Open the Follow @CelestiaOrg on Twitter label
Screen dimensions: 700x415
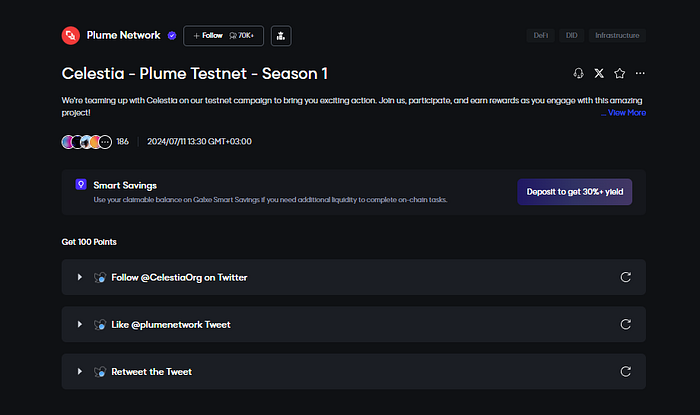click(x=179, y=278)
